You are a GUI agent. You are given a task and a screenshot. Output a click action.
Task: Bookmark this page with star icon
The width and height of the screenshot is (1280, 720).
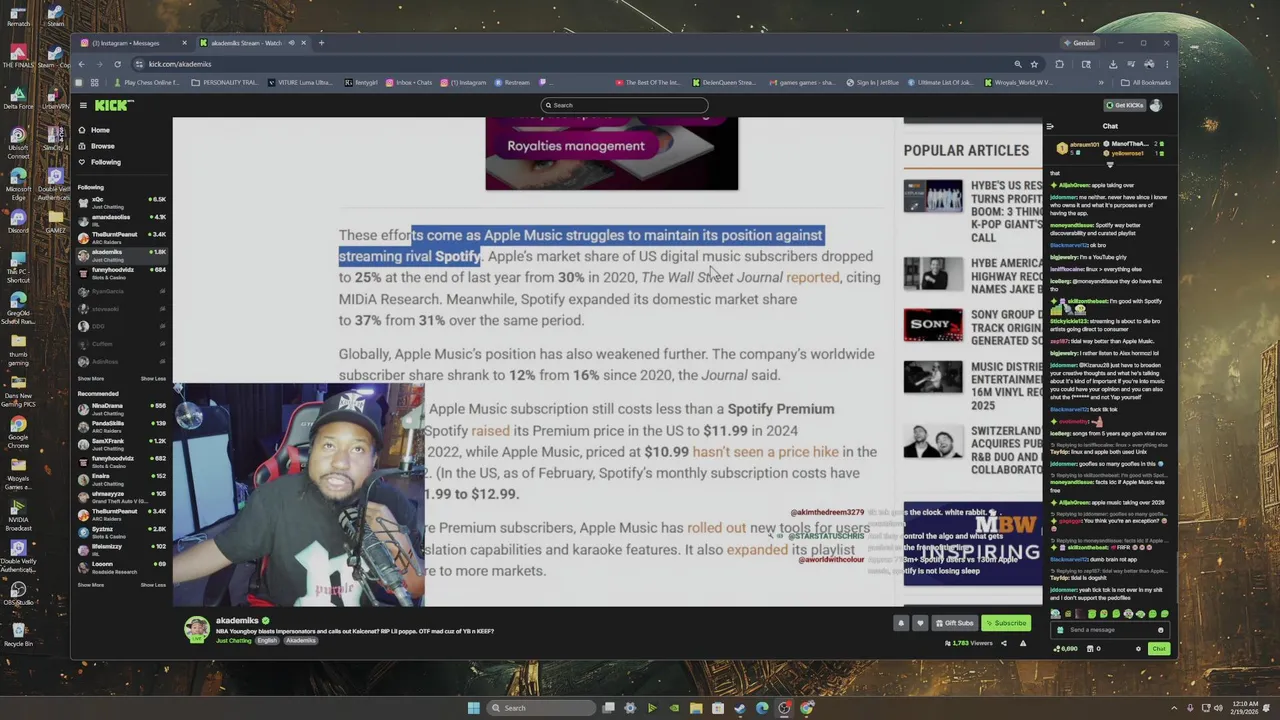point(1034,64)
